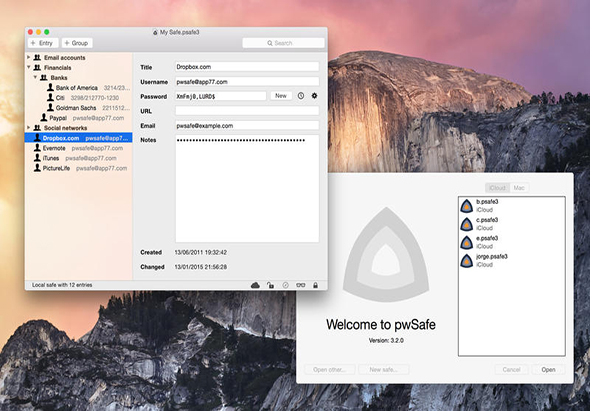This screenshot has height=411, width=590.
Task: Open password history clock icon
Action: pyautogui.click(x=301, y=96)
